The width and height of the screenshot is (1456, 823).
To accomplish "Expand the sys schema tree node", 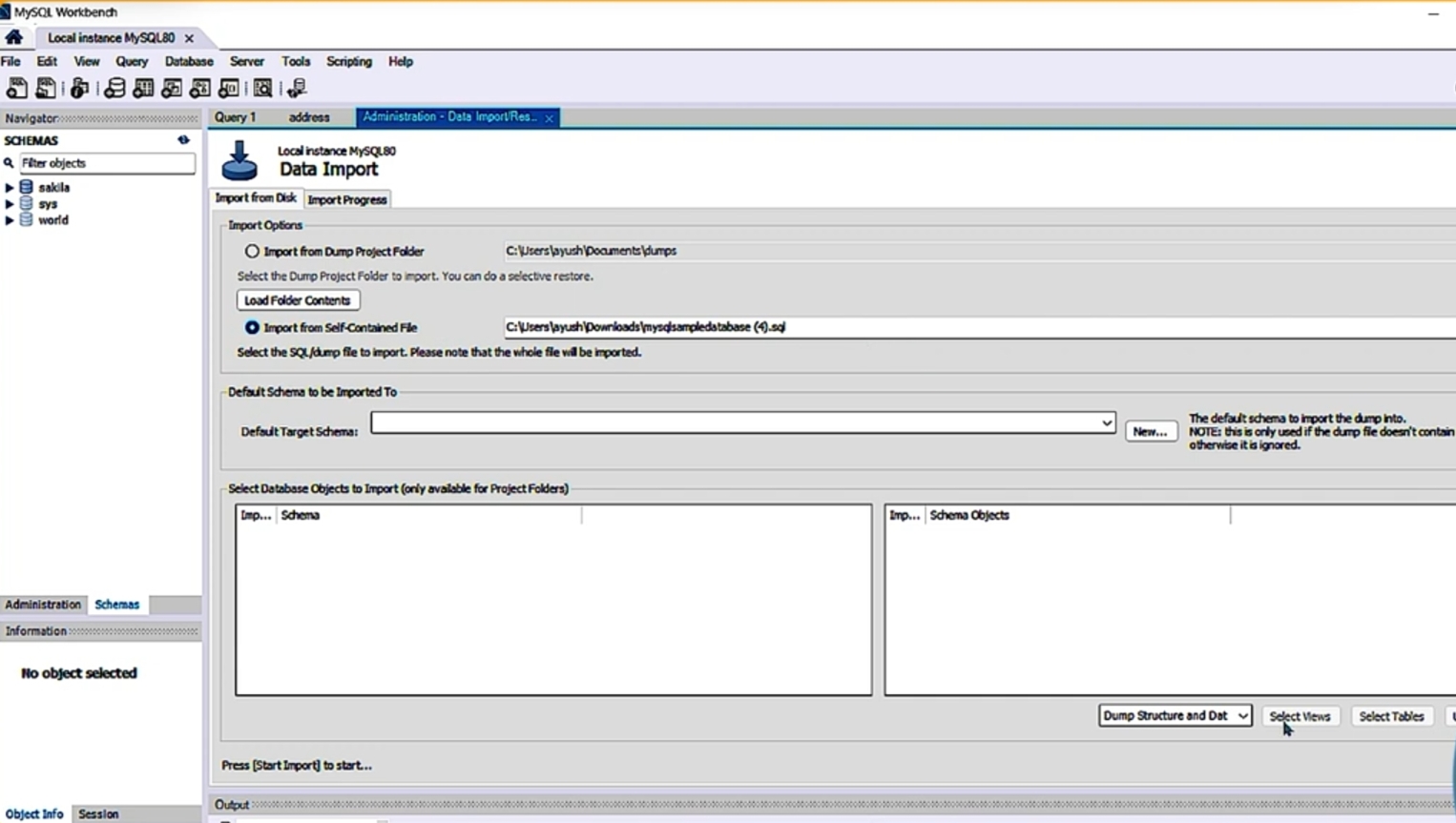I will [x=10, y=204].
